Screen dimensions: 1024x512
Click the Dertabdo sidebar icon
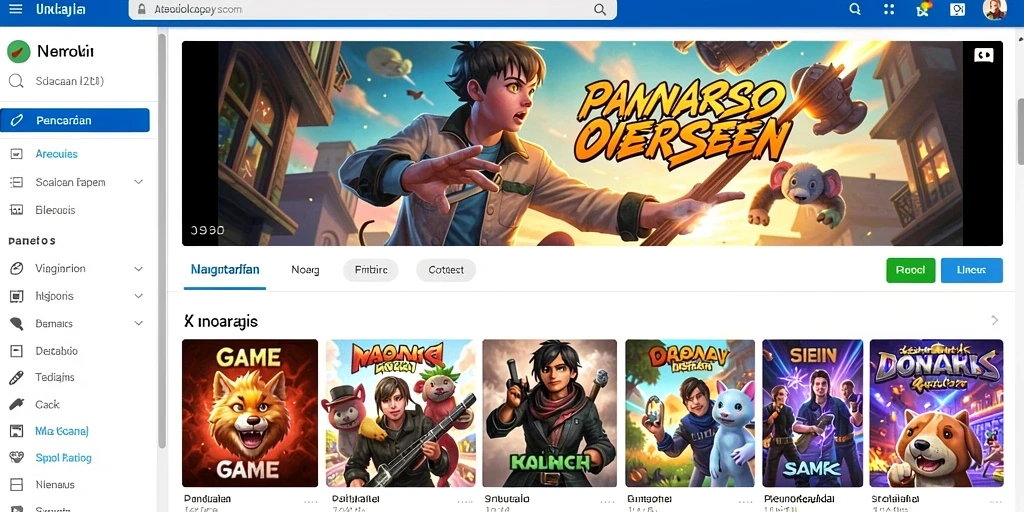click(16, 351)
